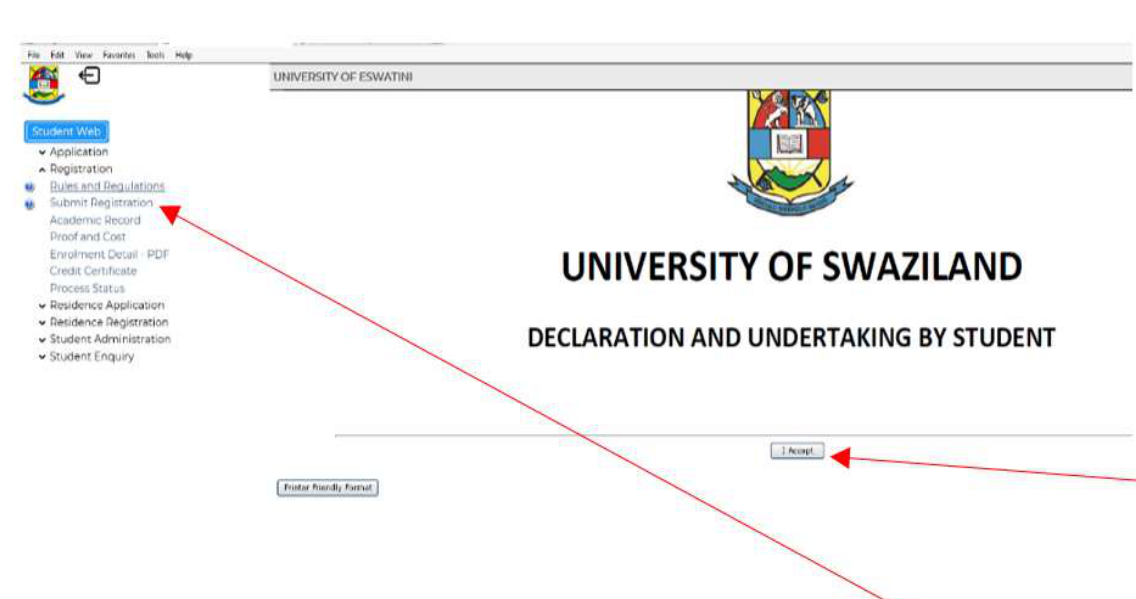1136x599 pixels.
Task: Click the I Accept button
Action: click(x=797, y=451)
